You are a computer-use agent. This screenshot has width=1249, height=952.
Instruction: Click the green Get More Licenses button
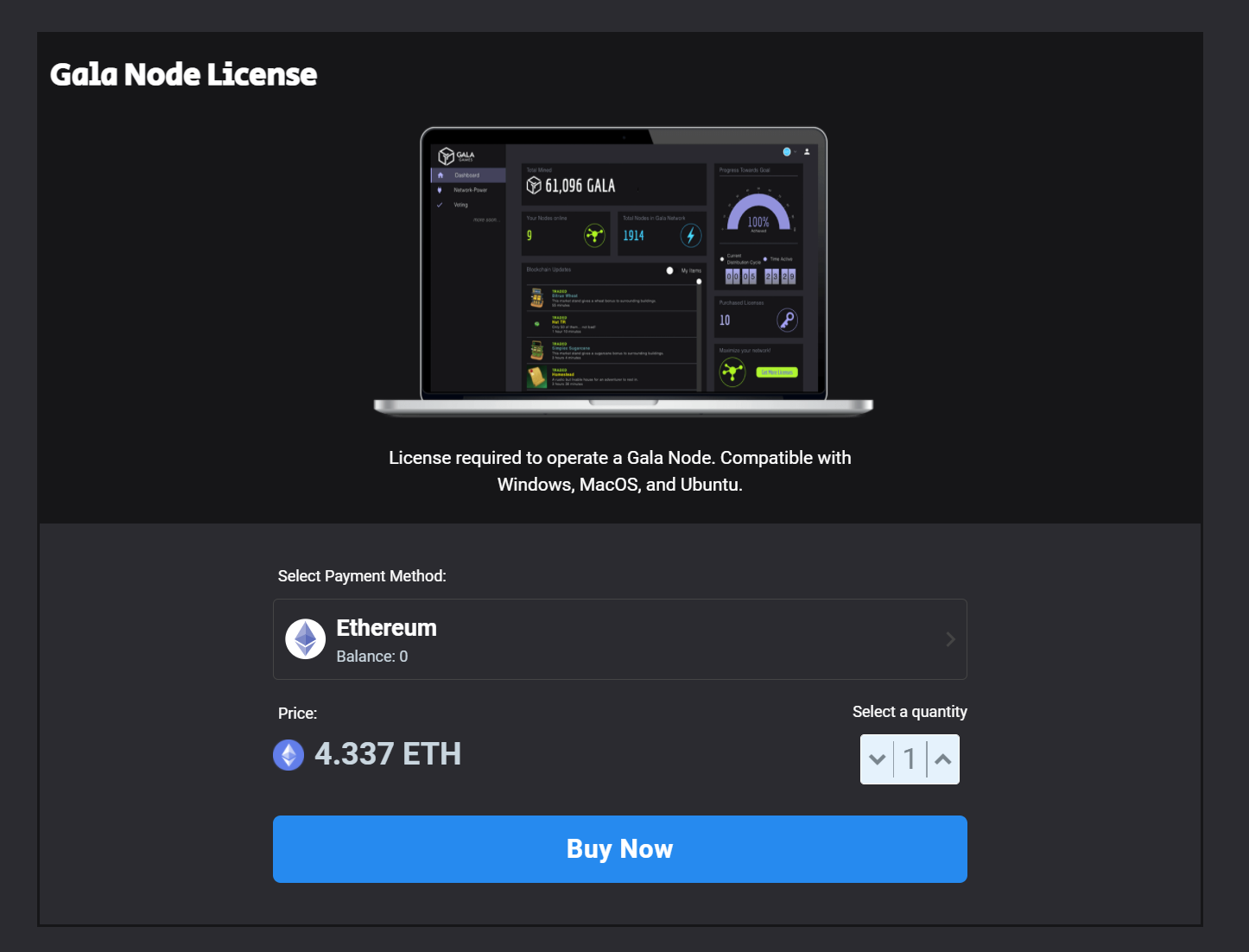777,372
